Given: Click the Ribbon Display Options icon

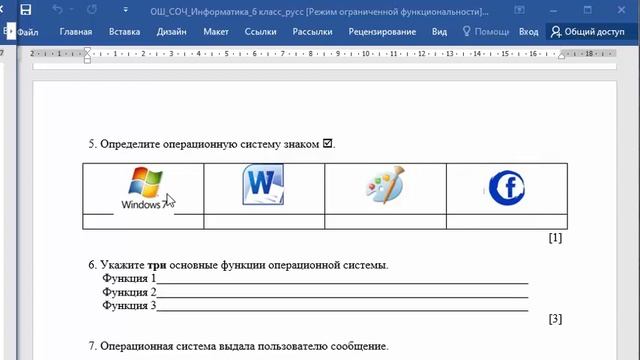Looking at the screenshot, I should click(x=519, y=10).
